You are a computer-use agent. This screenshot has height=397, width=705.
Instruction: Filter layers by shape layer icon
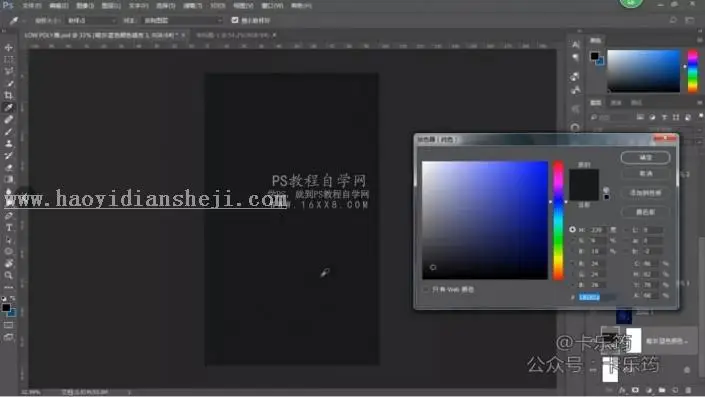coord(676,117)
